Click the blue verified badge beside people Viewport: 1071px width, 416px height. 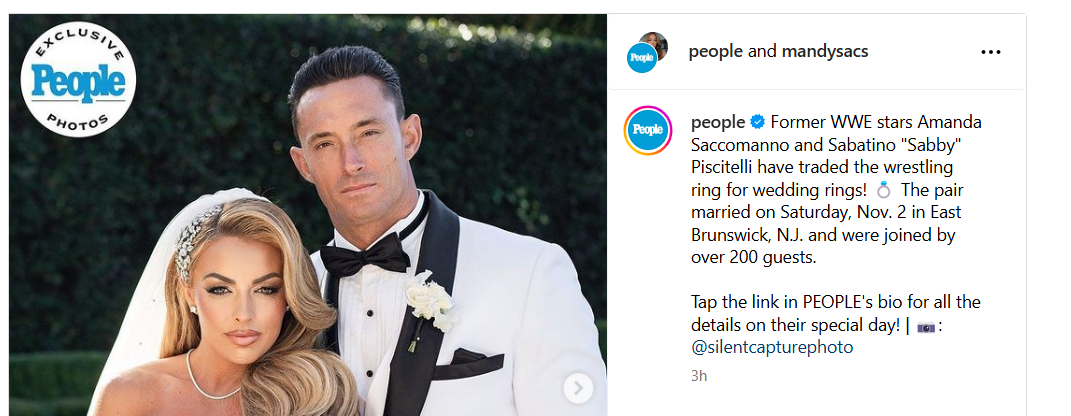tap(757, 122)
